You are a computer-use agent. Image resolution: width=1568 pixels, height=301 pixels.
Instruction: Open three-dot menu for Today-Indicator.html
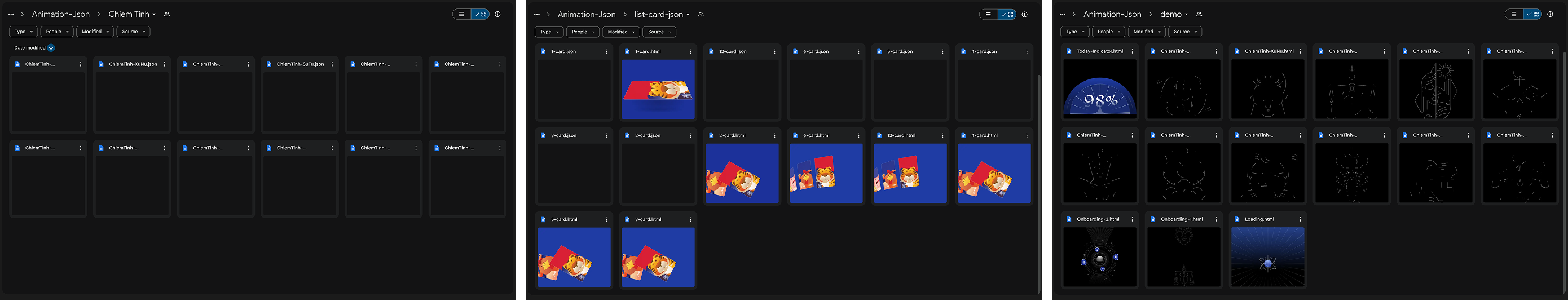click(1132, 52)
